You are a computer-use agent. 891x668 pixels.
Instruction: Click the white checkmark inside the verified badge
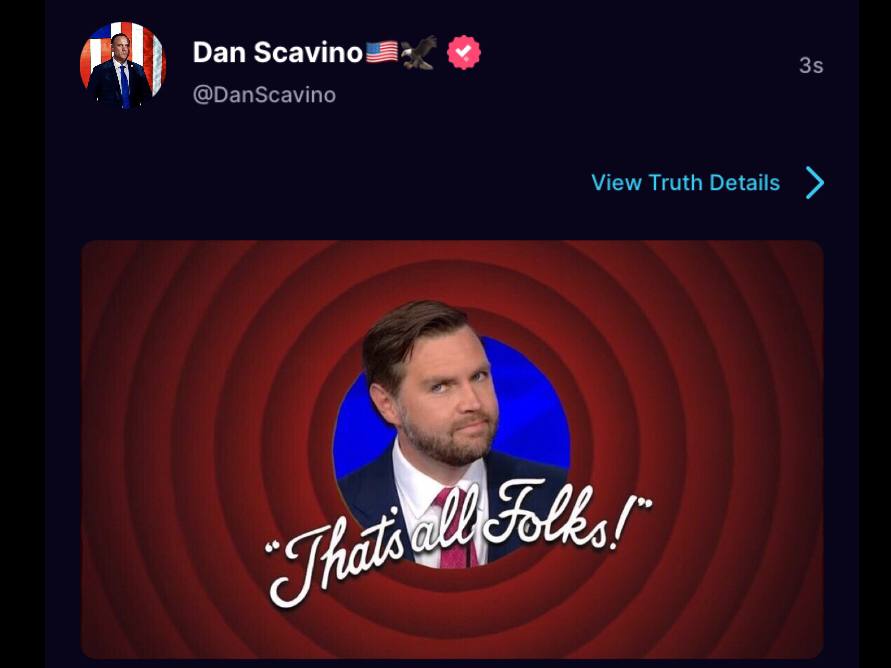click(x=464, y=52)
